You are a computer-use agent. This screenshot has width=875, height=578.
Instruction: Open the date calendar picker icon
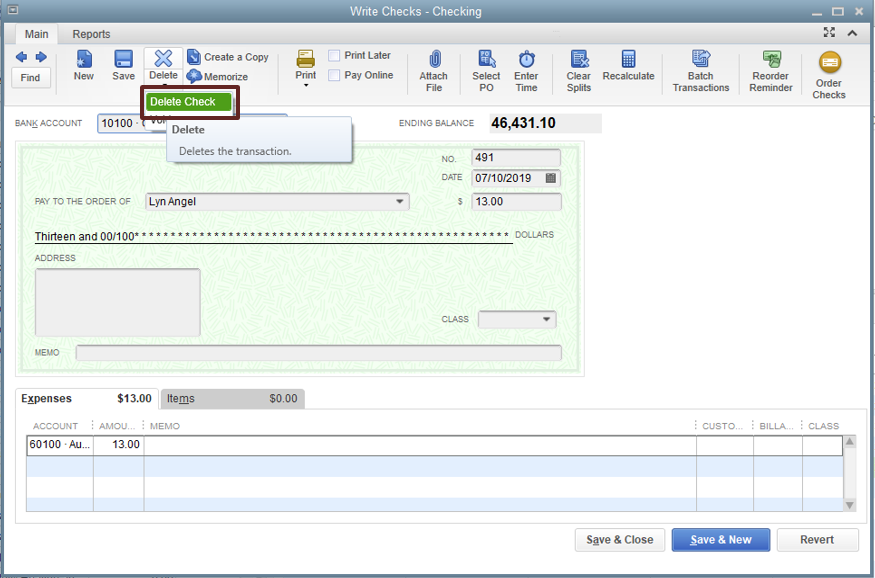click(x=550, y=178)
